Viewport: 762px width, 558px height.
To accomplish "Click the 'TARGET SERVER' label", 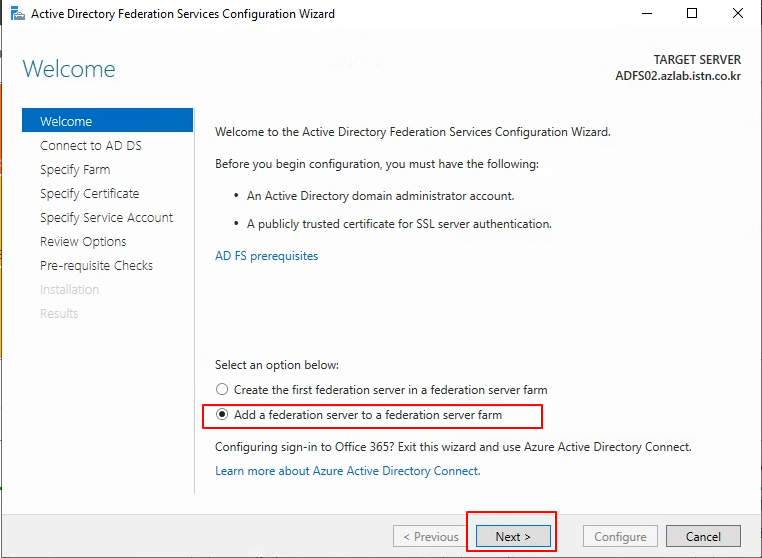I will [x=697, y=59].
